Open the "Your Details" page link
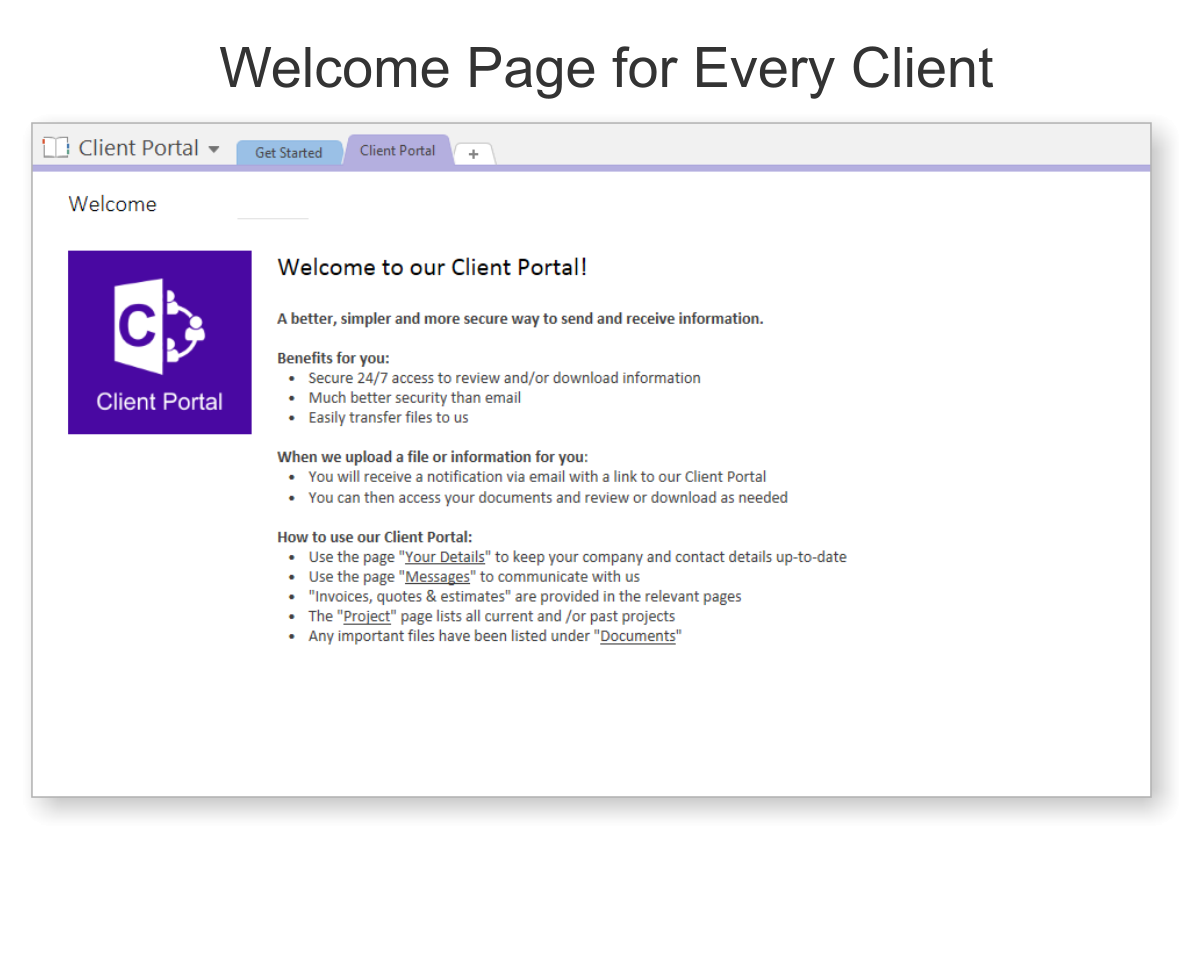Screen dimensions: 1203x980 pyautogui.click(x=445, y=557)
